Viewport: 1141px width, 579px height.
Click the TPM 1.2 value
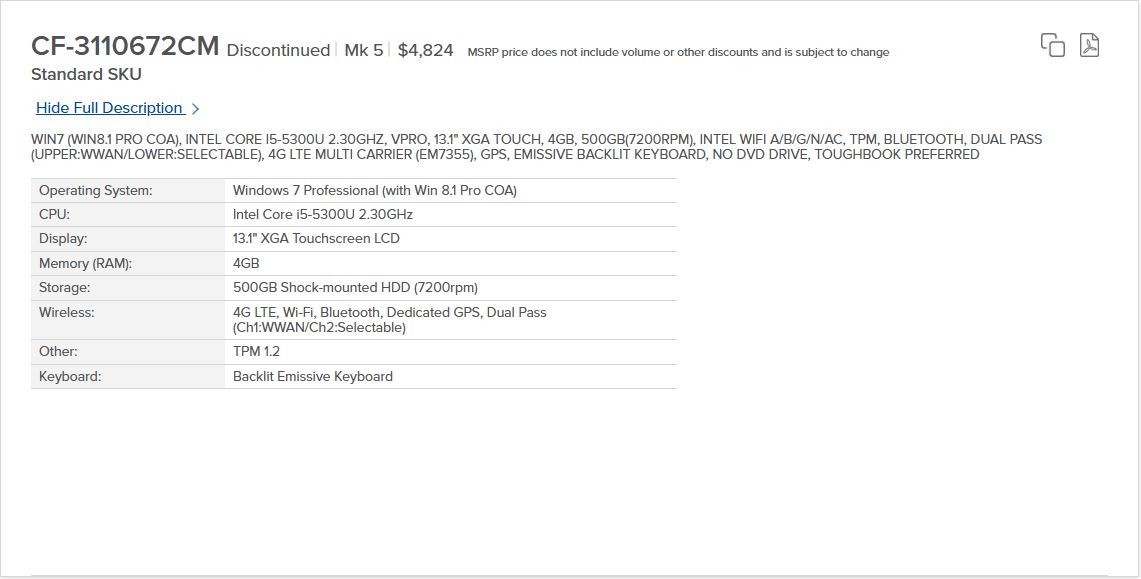point(256,351)
